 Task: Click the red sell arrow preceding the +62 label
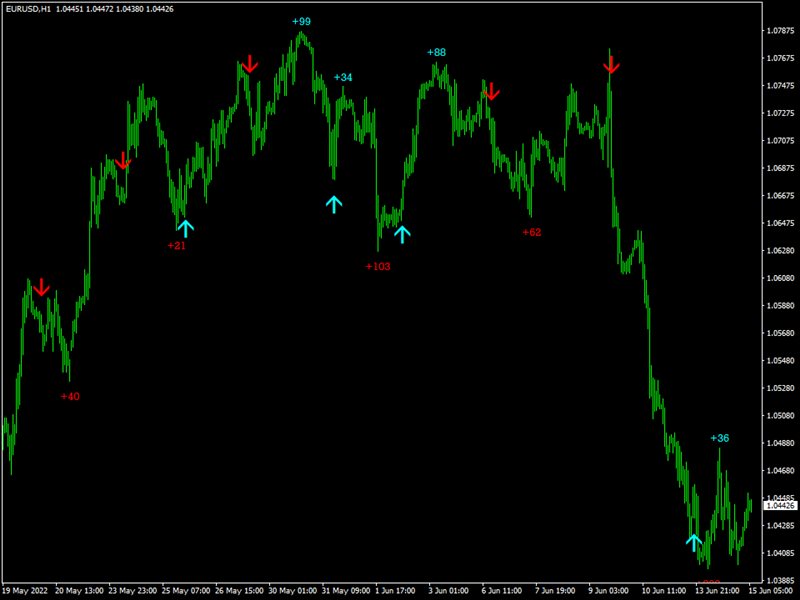(x=491, y=91)
